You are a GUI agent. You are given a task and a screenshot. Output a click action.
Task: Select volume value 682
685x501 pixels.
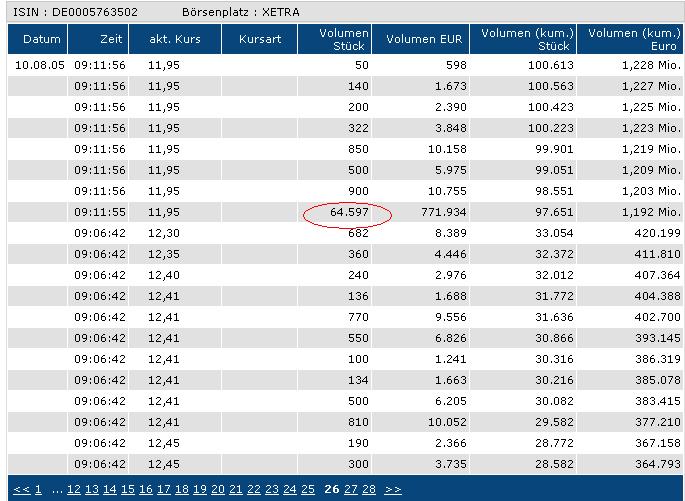point(358,233)
